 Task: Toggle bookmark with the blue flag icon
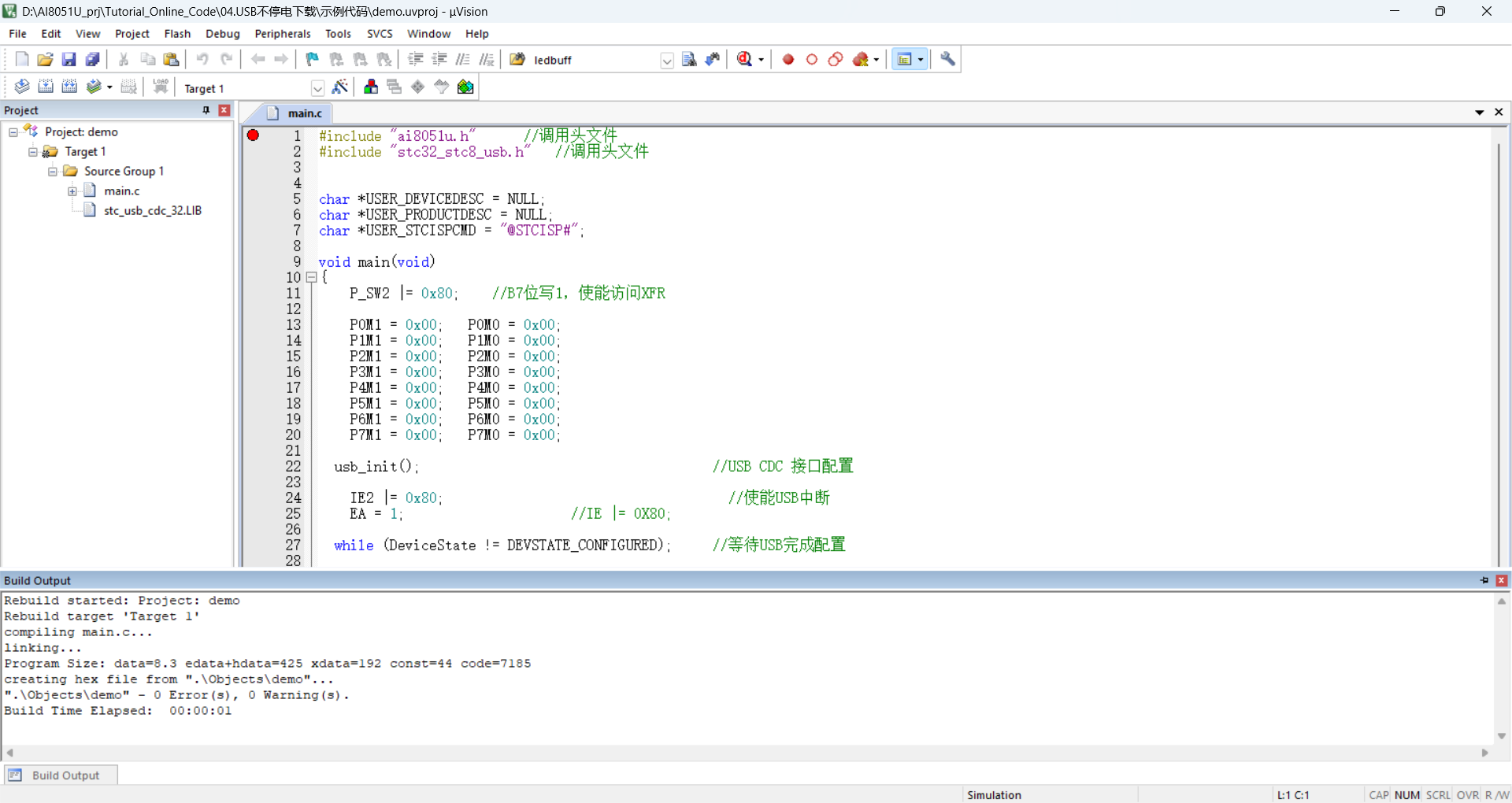click(x=313, y=59)
